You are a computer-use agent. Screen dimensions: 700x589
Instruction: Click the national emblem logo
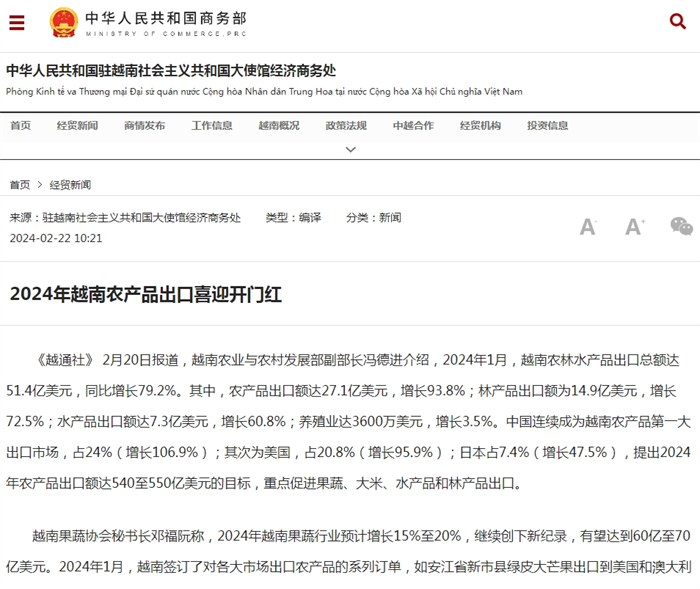pos(63,22)
